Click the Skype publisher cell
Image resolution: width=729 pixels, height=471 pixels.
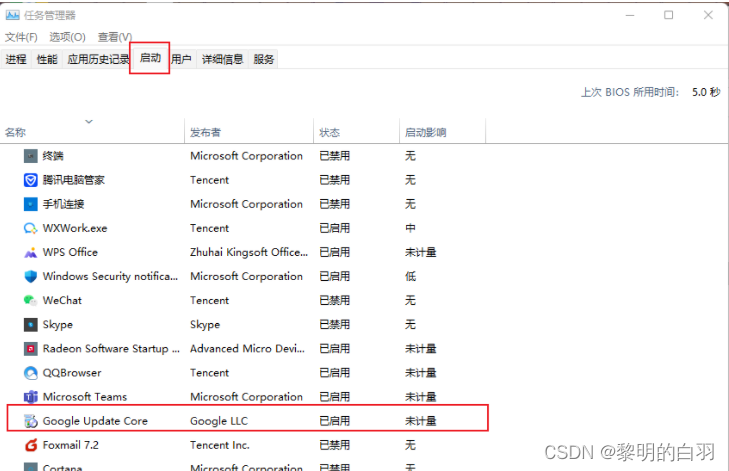(x=205, y=325)
